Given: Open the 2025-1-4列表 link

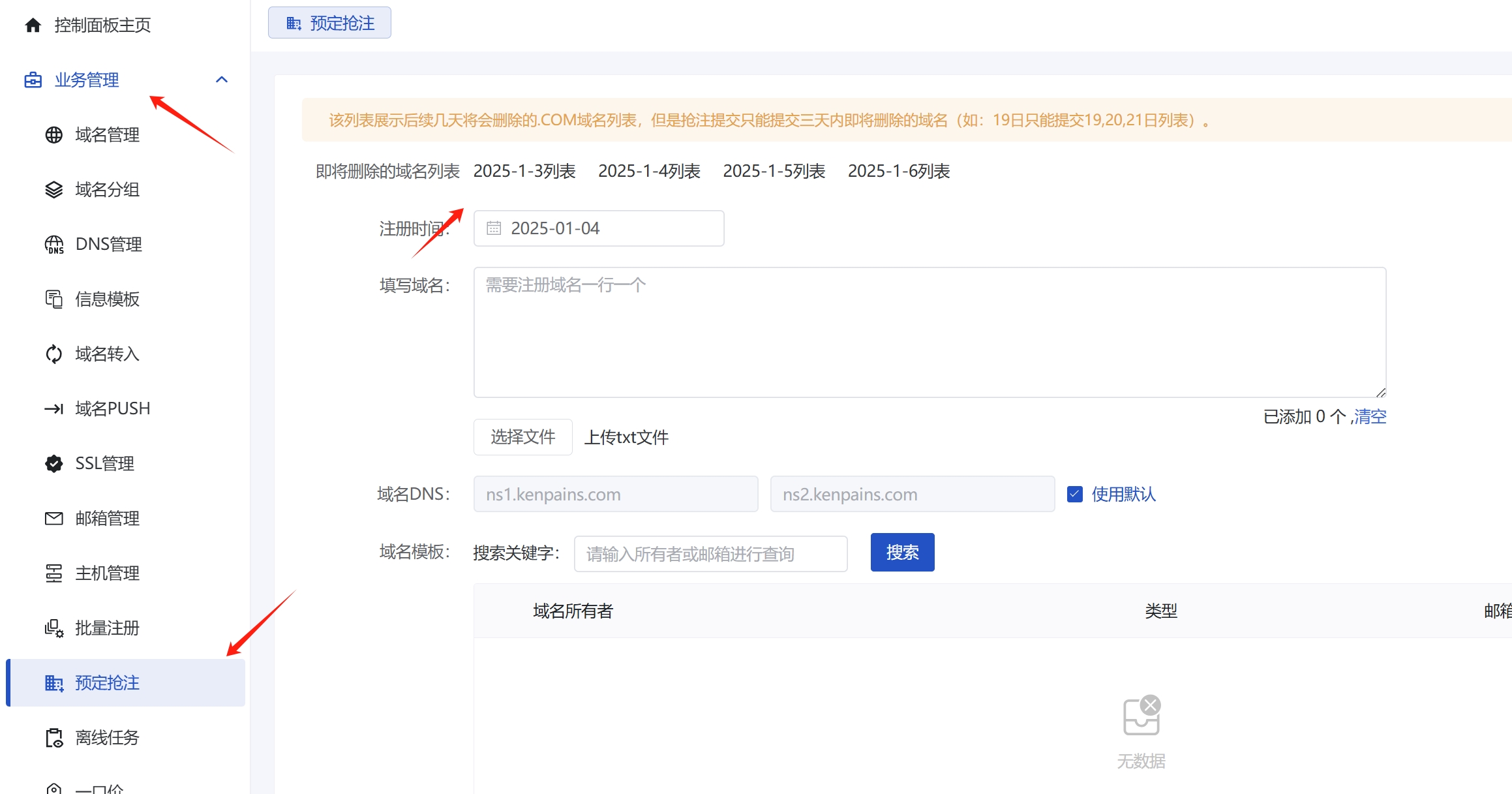Looking at the screenshot, I should [x=649, y=172].
